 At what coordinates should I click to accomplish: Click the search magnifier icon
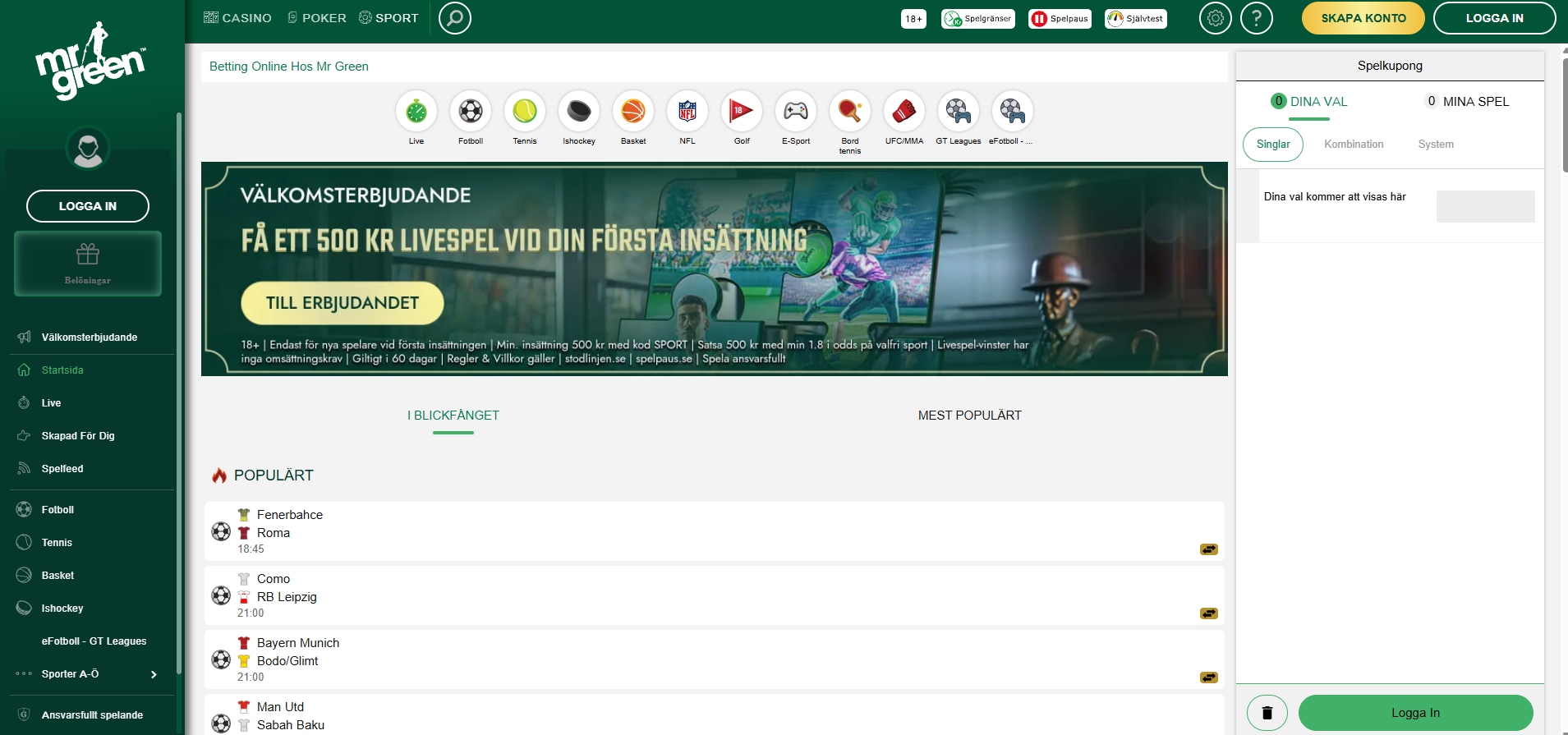(x=455, y=18)
